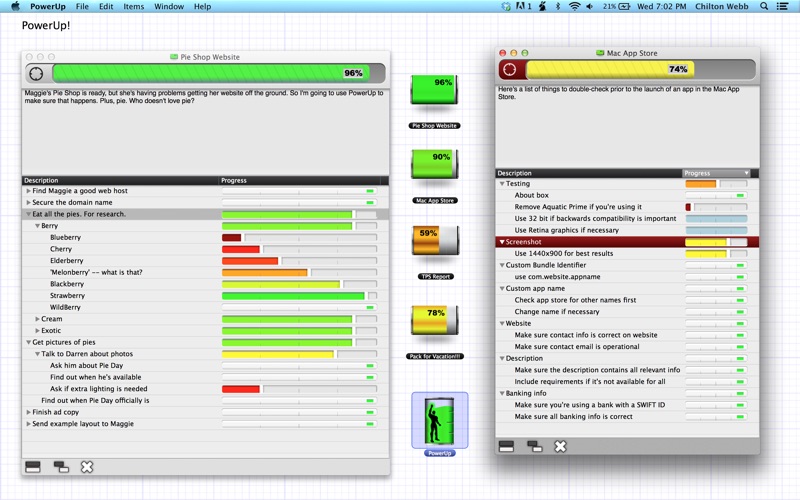Adjust Remove Aquatic Prime progress bar
Screen dimensions: 800x500
coord(716,207)
